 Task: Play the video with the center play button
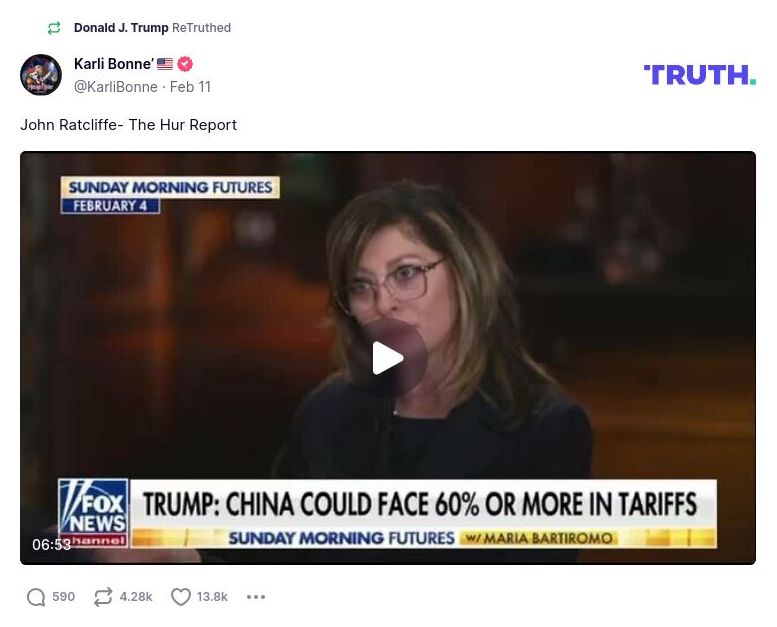388,358
